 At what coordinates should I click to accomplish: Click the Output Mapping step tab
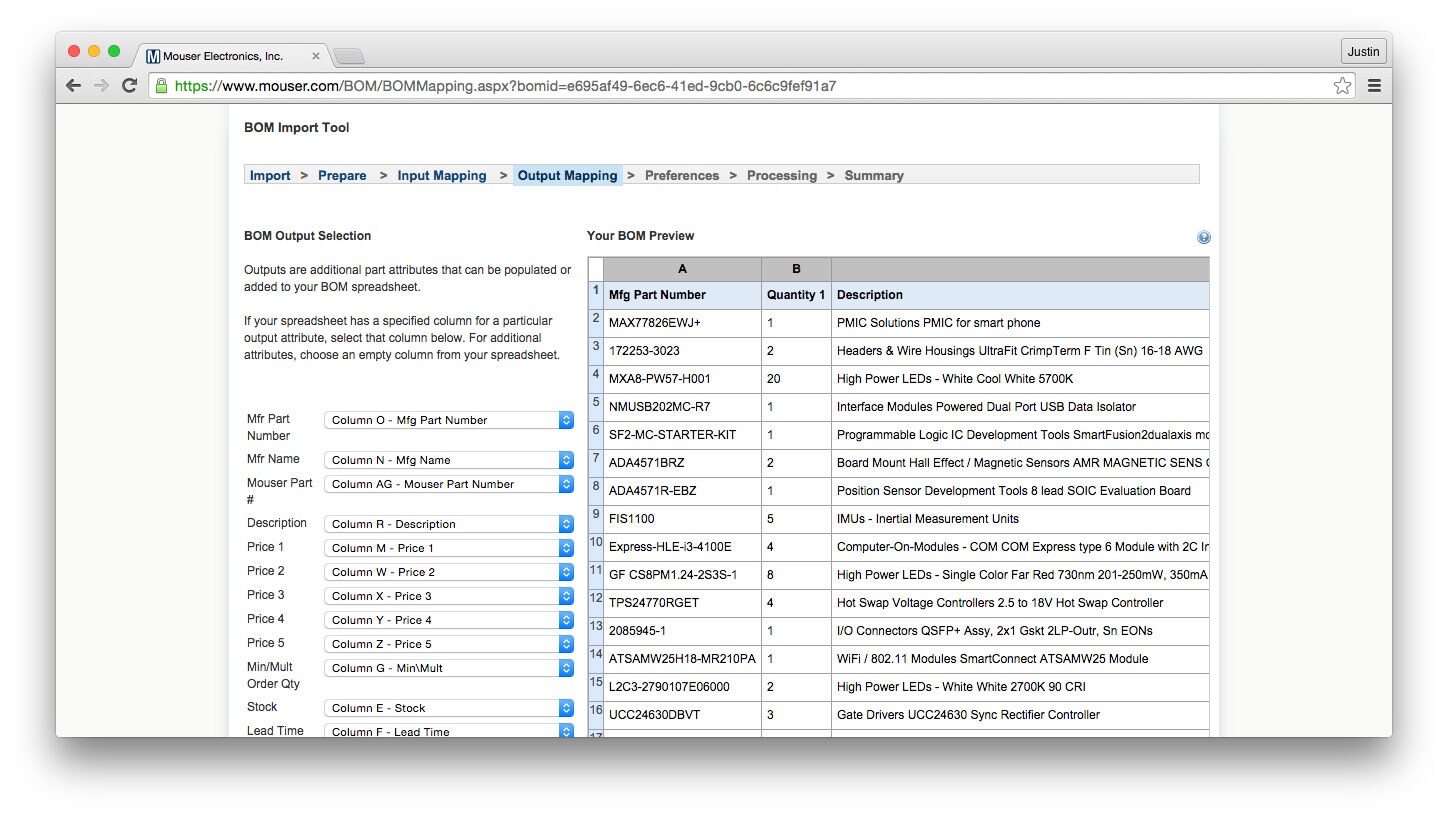pyautogui.click(x=567, y=176)
